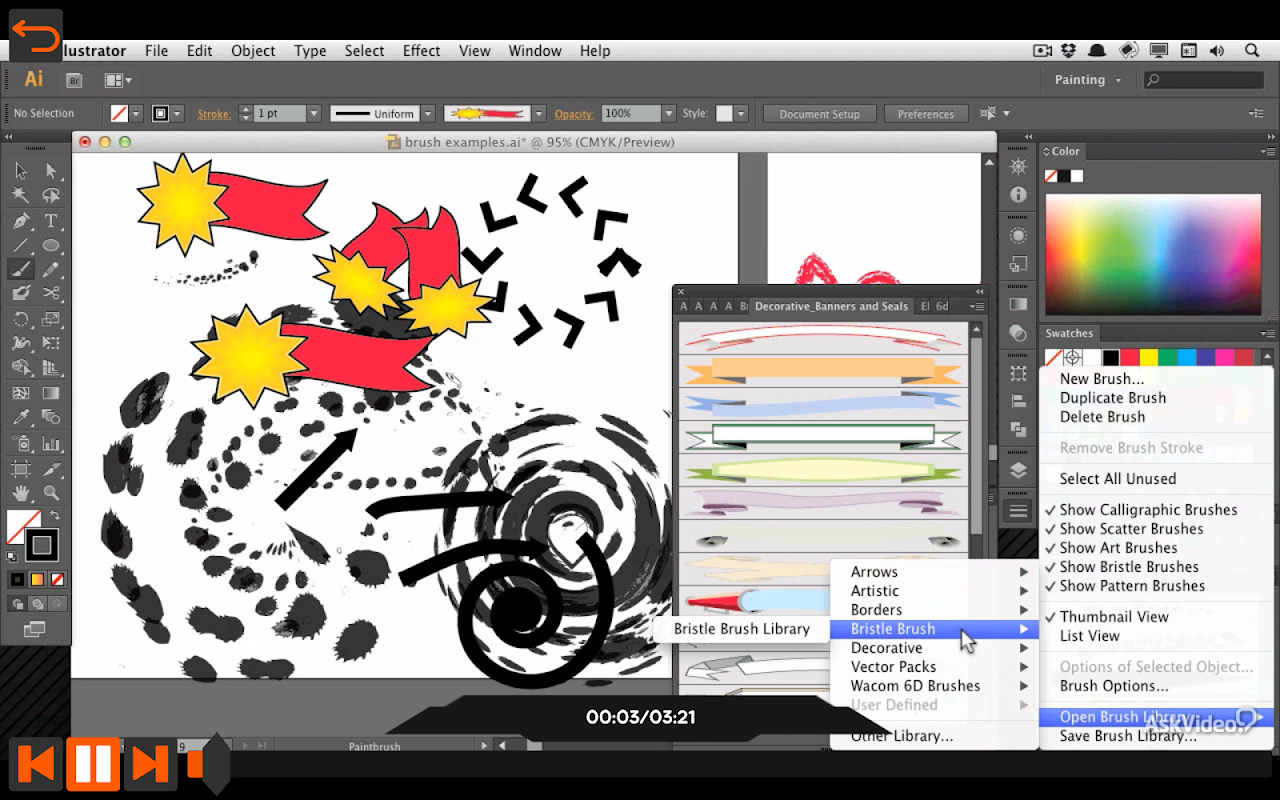Choose Other Library from the menu
The width and height of the screenshot is (1280, 800).
[901, 736]
